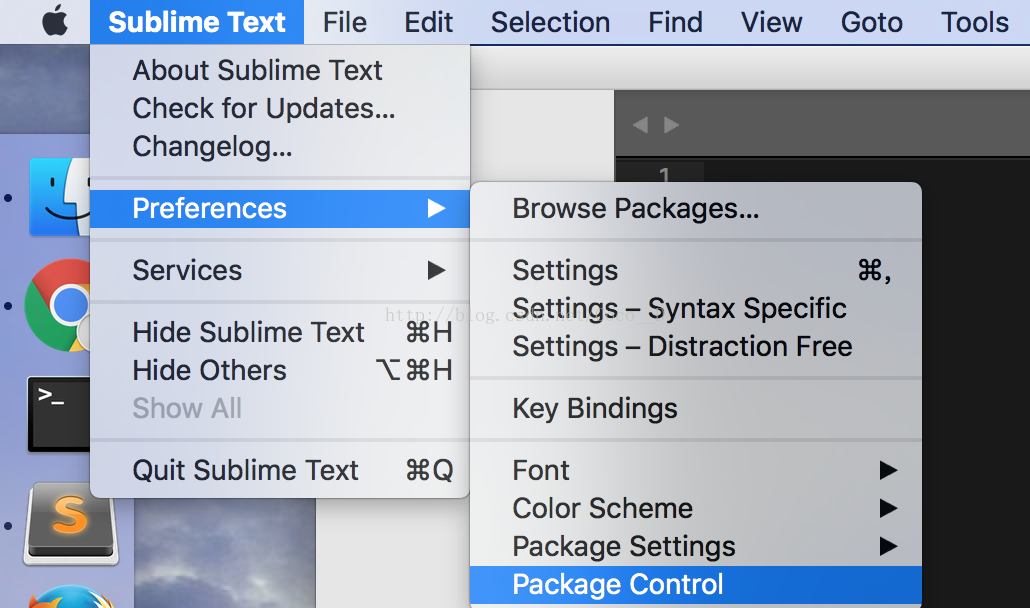The height and width of the screenshot is (608, 1030).
Task: Select Package Control
Action: pos(696,585)
